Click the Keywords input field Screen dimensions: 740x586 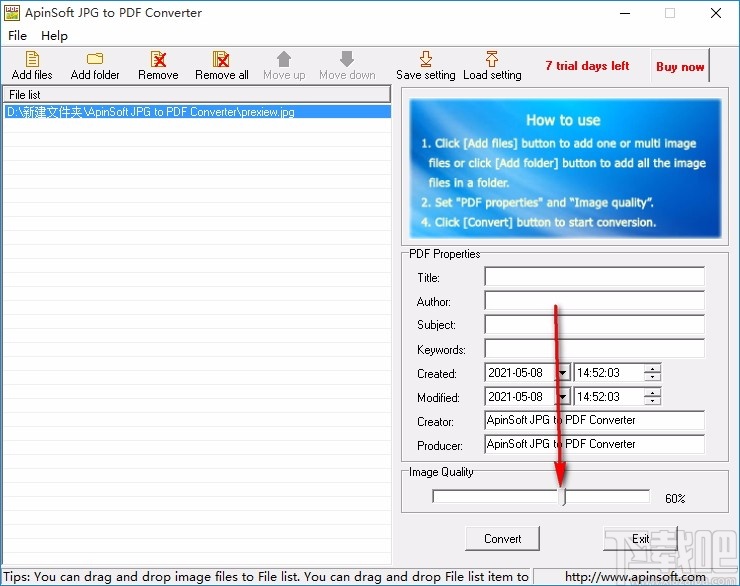594,349
